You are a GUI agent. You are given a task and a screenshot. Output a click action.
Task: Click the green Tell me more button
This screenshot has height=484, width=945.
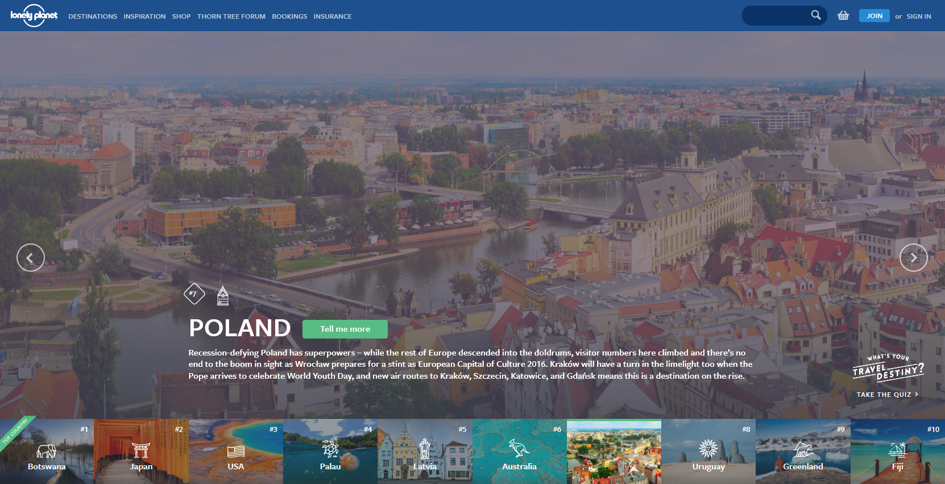(x=345, y=329)
